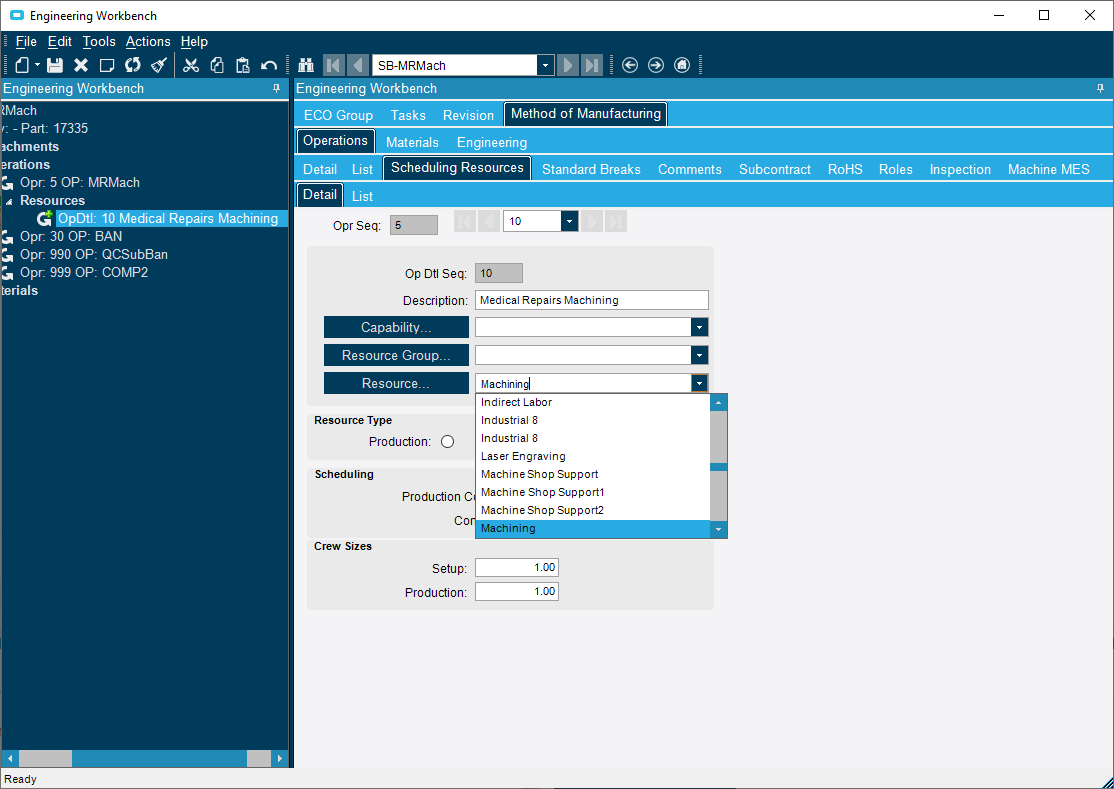Image resolution: width=1114 pixels, height=789 pixels.
Task: Open the Actions menu
Action: tap(148, 41)
